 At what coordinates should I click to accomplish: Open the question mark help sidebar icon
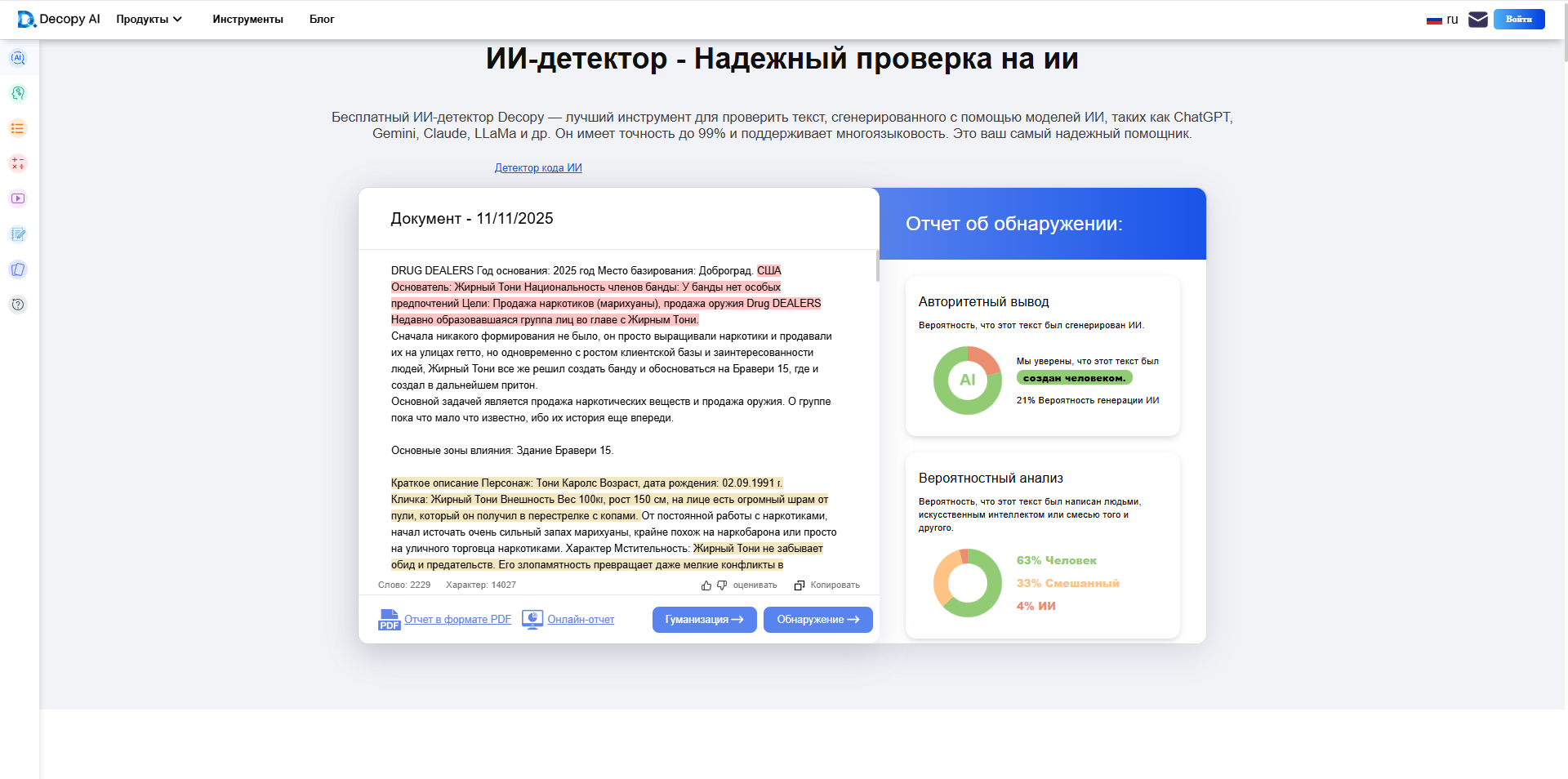point(18,305)
